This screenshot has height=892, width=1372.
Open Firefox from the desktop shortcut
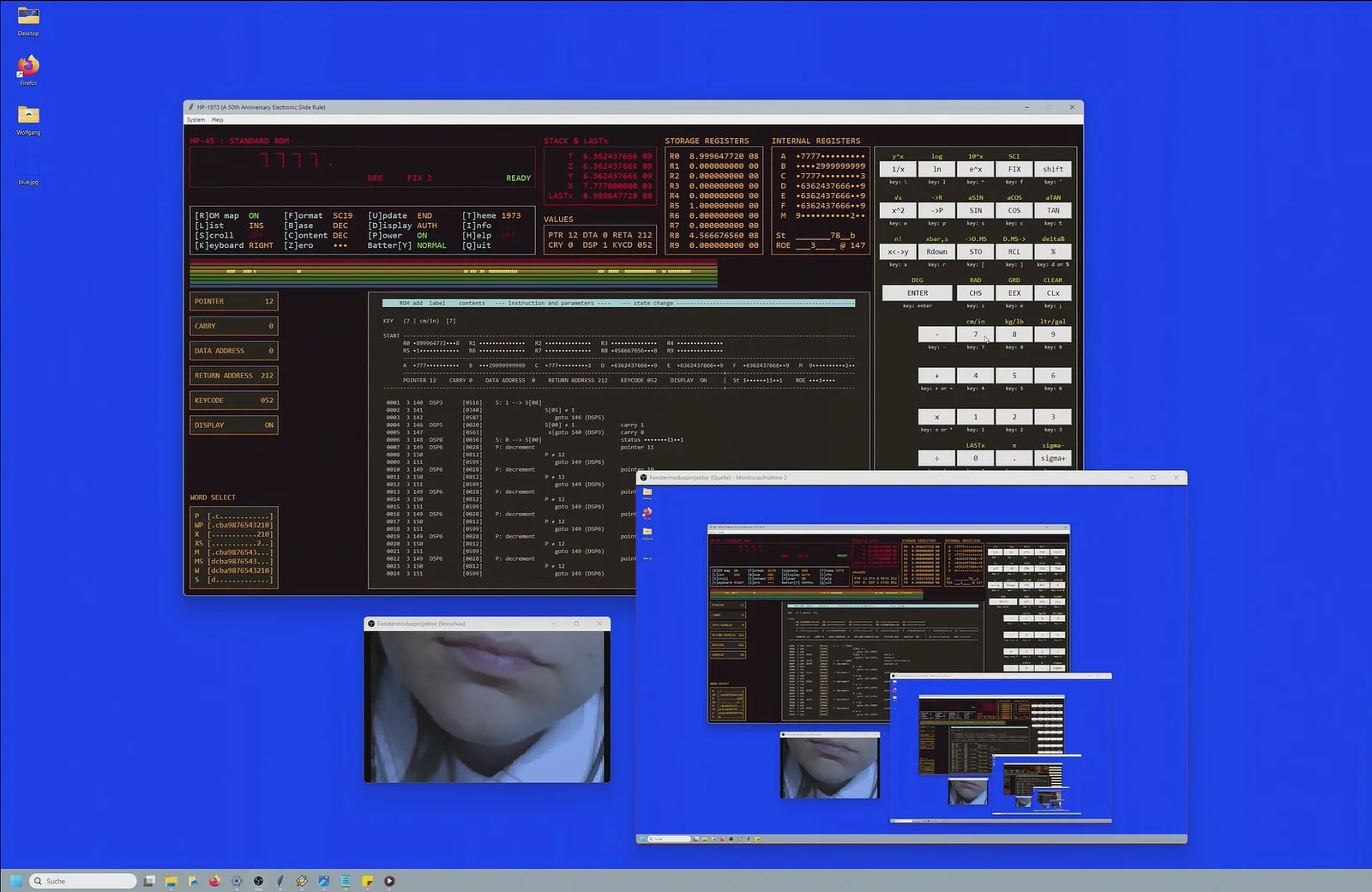[x=28, y=67]
